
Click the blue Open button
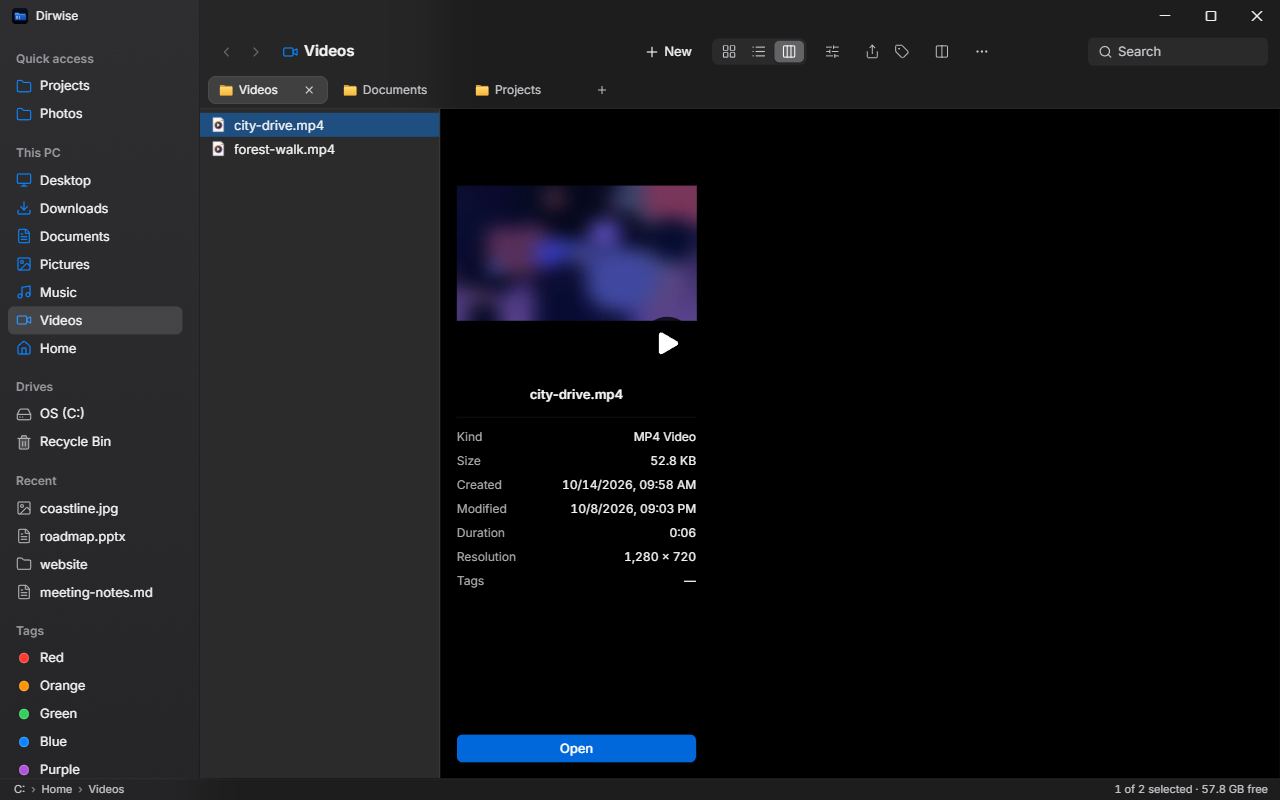click(x=576, y=748)
